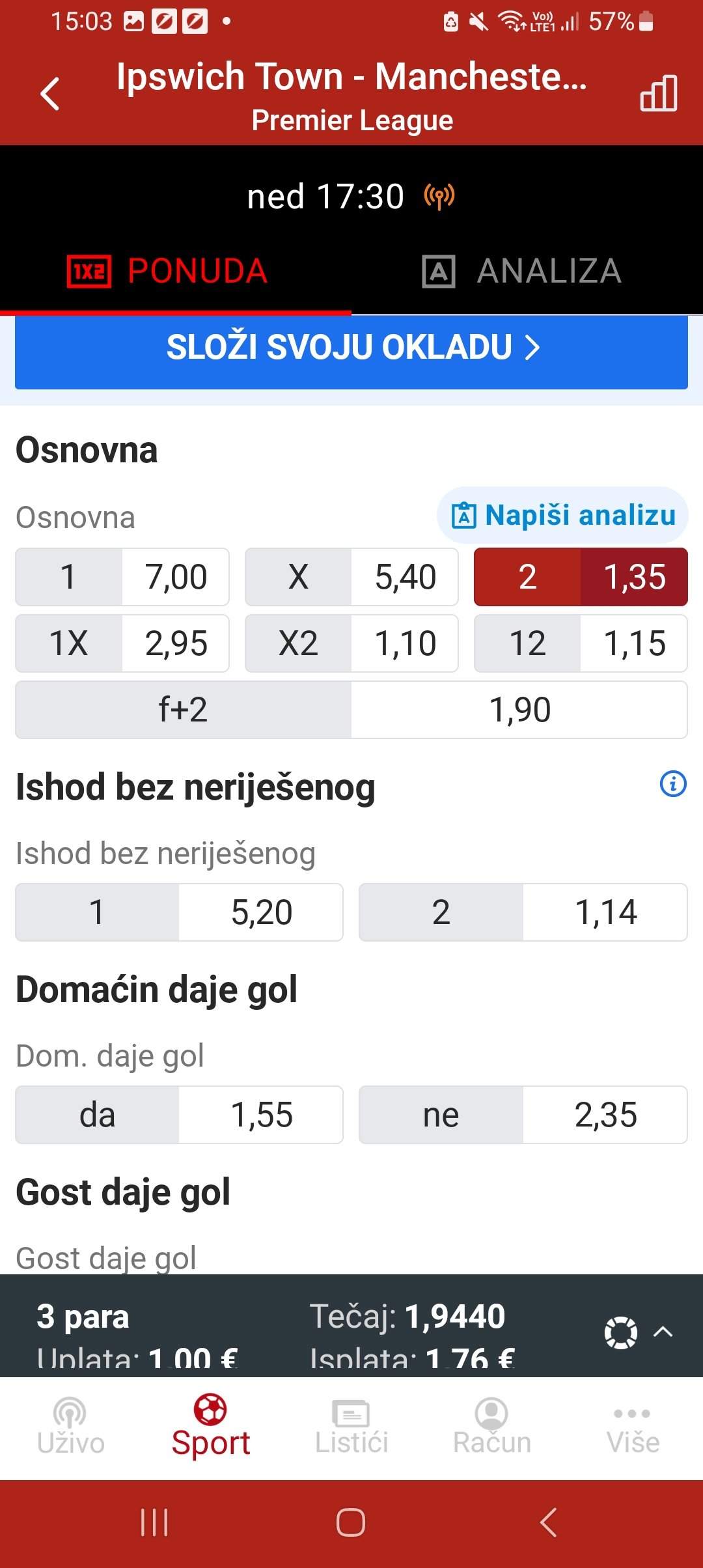This screenshot has height=1568, width=703.
Task: Select the PONUDA tab
Action: [x=168, y=271]
